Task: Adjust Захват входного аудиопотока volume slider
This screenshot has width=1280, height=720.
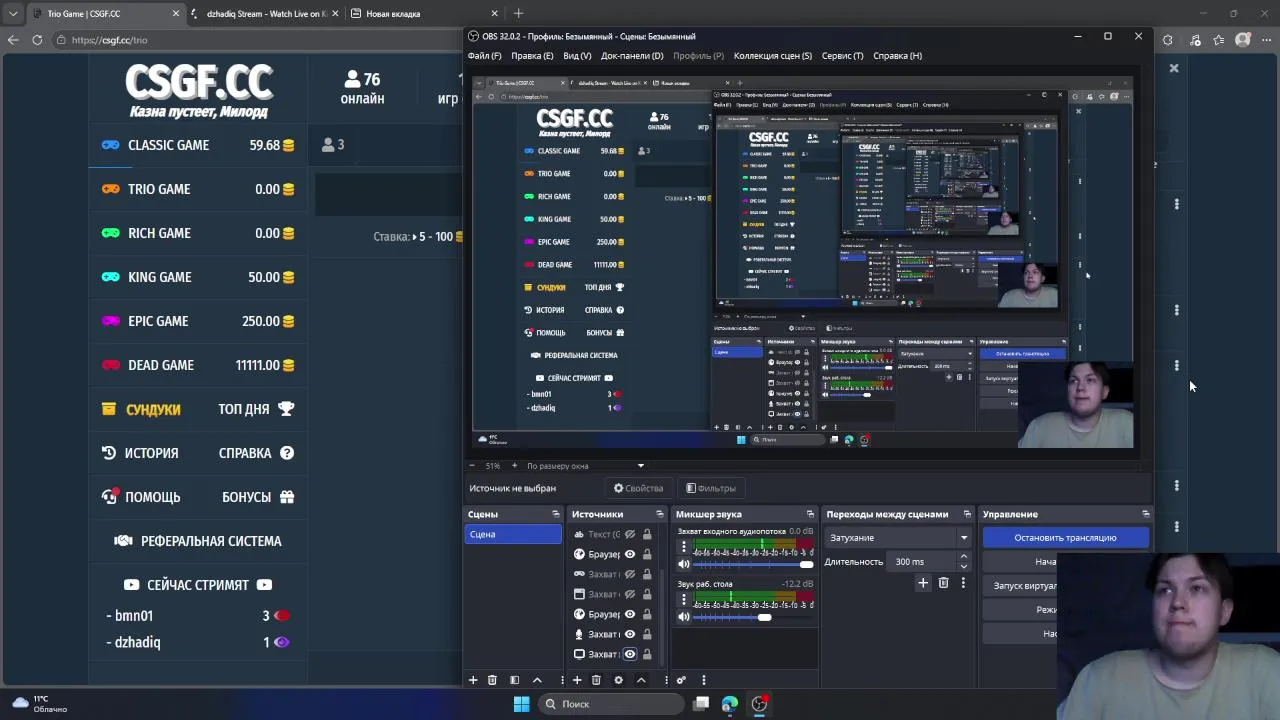Action: [x=753, y=564]
